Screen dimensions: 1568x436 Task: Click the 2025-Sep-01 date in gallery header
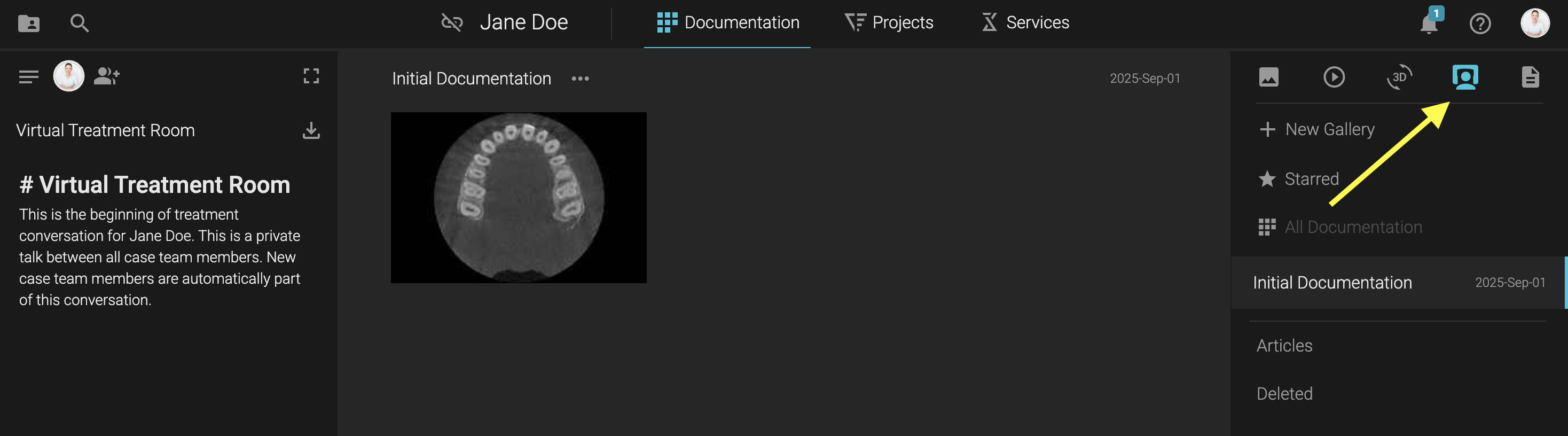point(1144,79)
